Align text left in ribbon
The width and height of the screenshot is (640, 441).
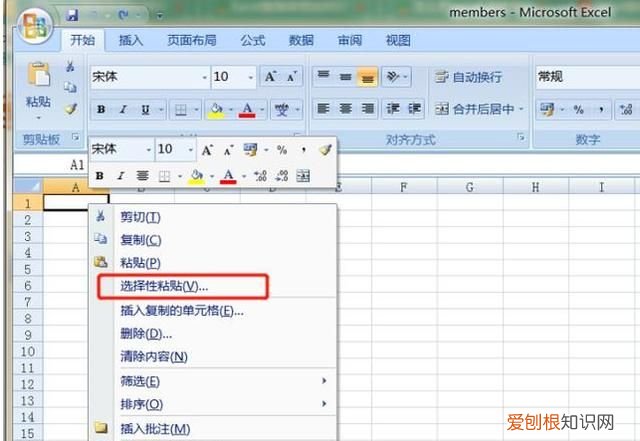click(324, 109)
